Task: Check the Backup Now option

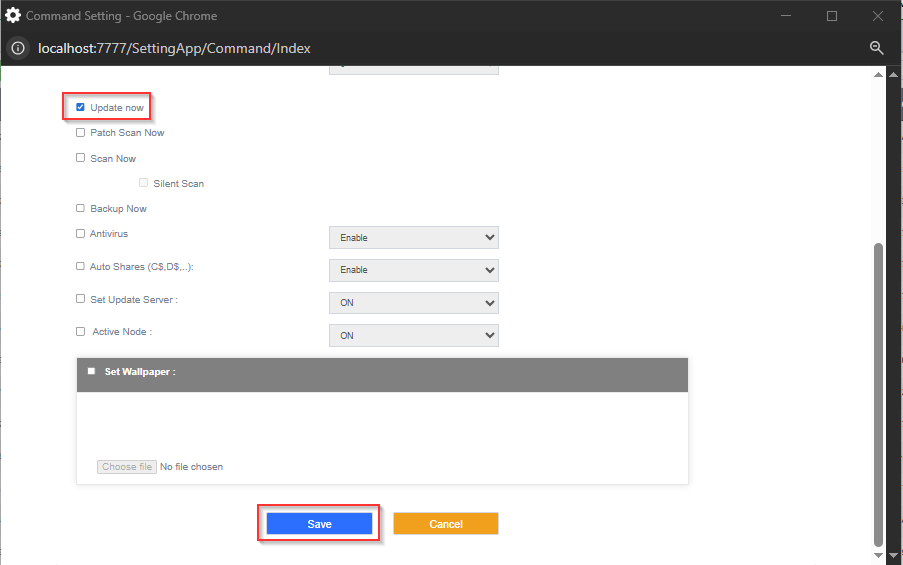Action: [x=80, y=208]
